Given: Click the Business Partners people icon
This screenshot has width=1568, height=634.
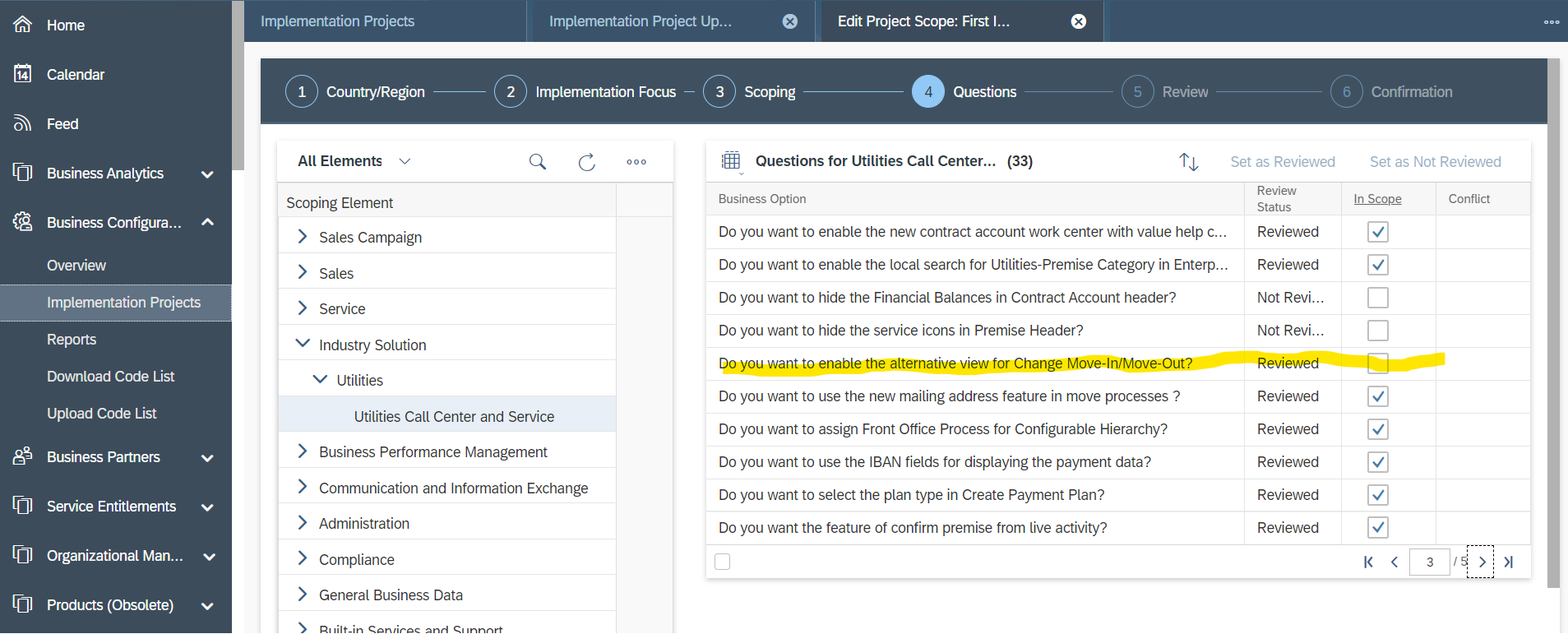Looking at the screenshot, I should (23, 456).
